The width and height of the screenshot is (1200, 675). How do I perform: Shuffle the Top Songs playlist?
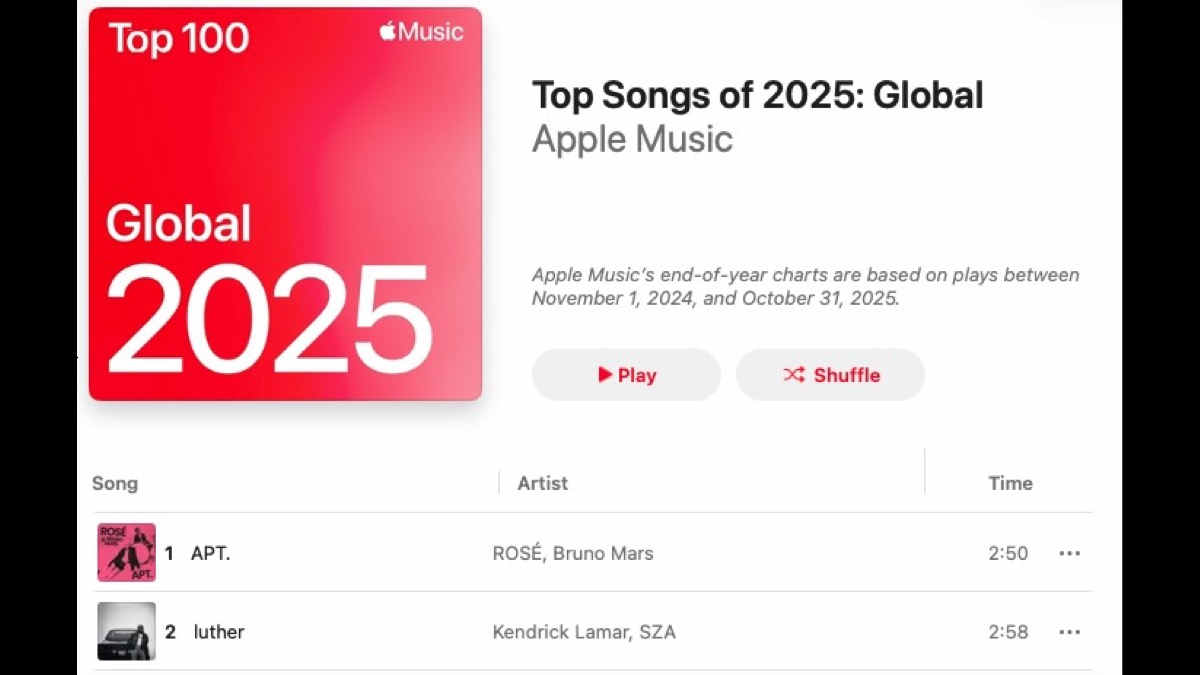[830, 375]
